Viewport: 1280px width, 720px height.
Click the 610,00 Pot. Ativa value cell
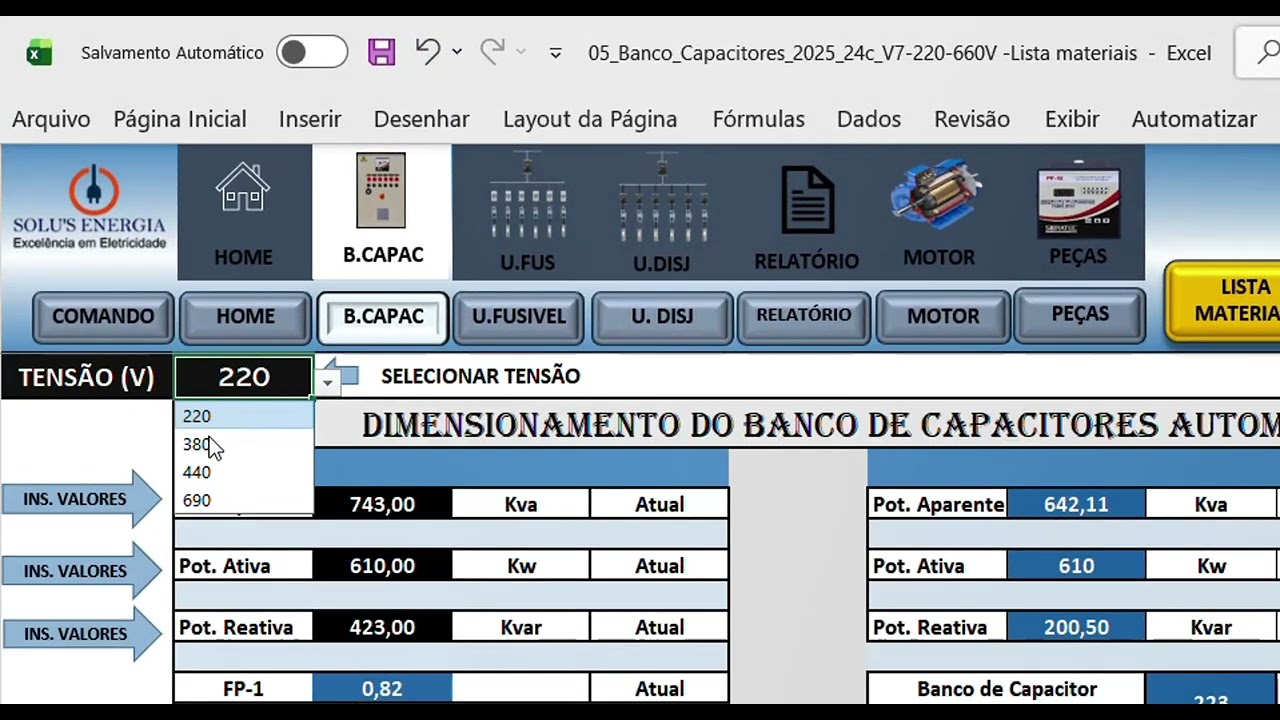coord(382,566)
